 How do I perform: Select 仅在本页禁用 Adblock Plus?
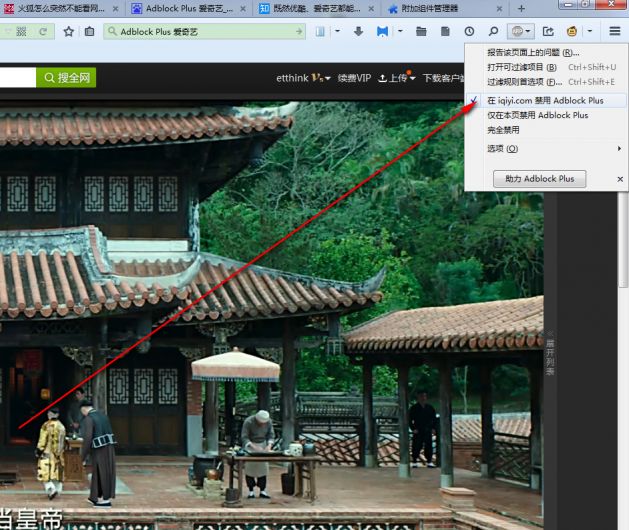538,115
